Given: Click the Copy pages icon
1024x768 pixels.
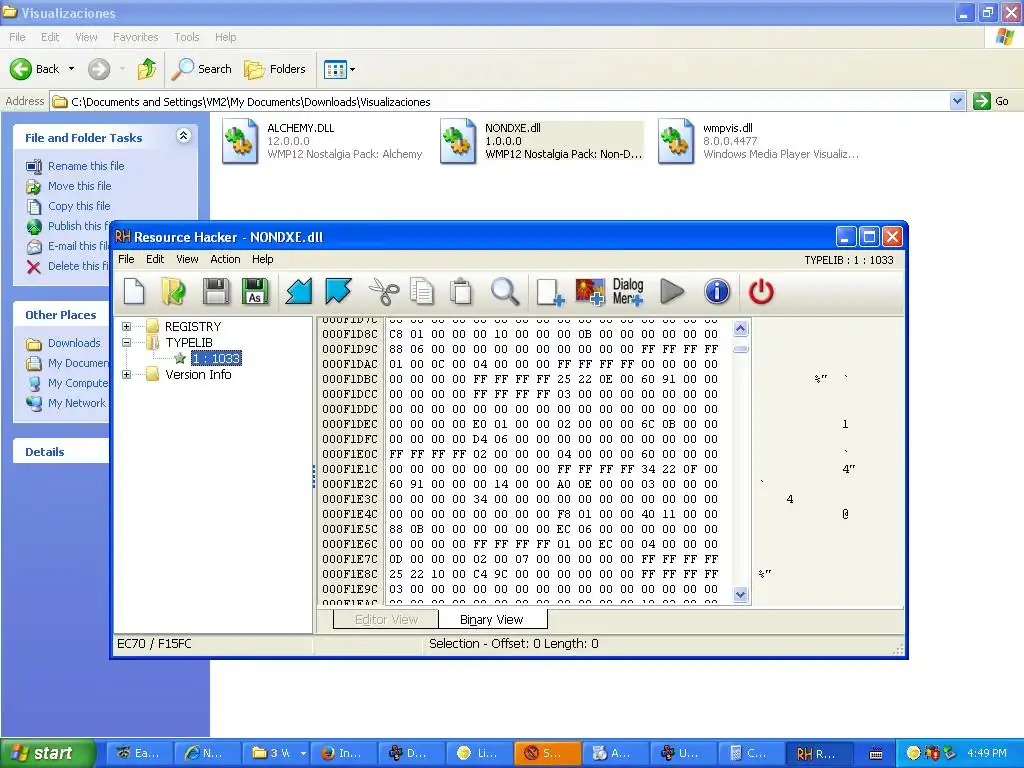Looking at the screenshot, I should tap(422, 291).
